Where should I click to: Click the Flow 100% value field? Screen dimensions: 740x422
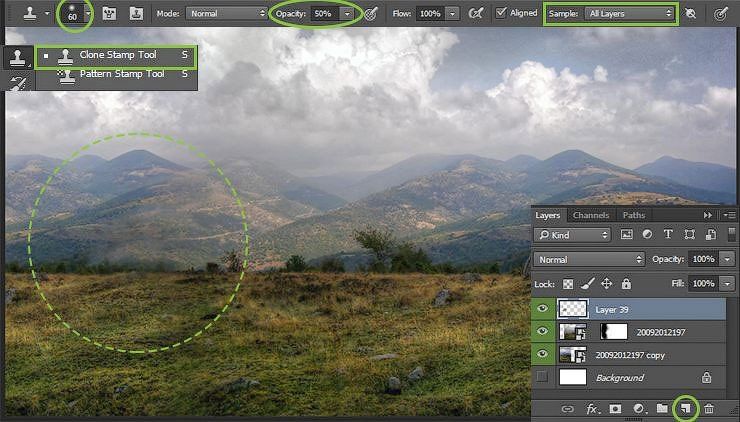pos(430,14)
